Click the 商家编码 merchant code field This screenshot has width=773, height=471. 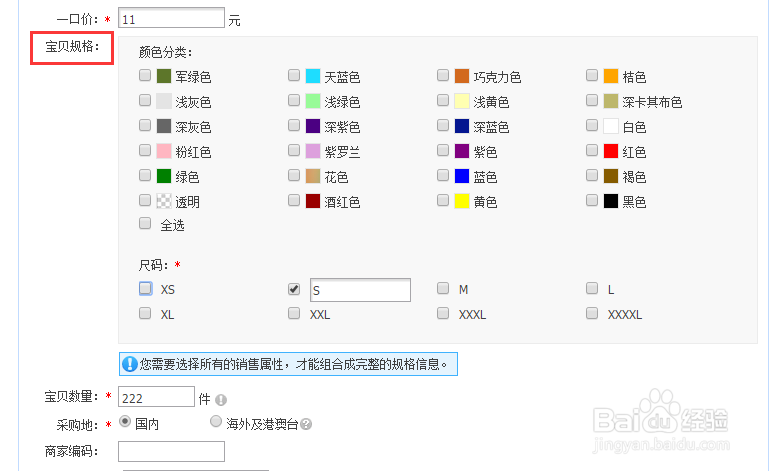(171, 451)
